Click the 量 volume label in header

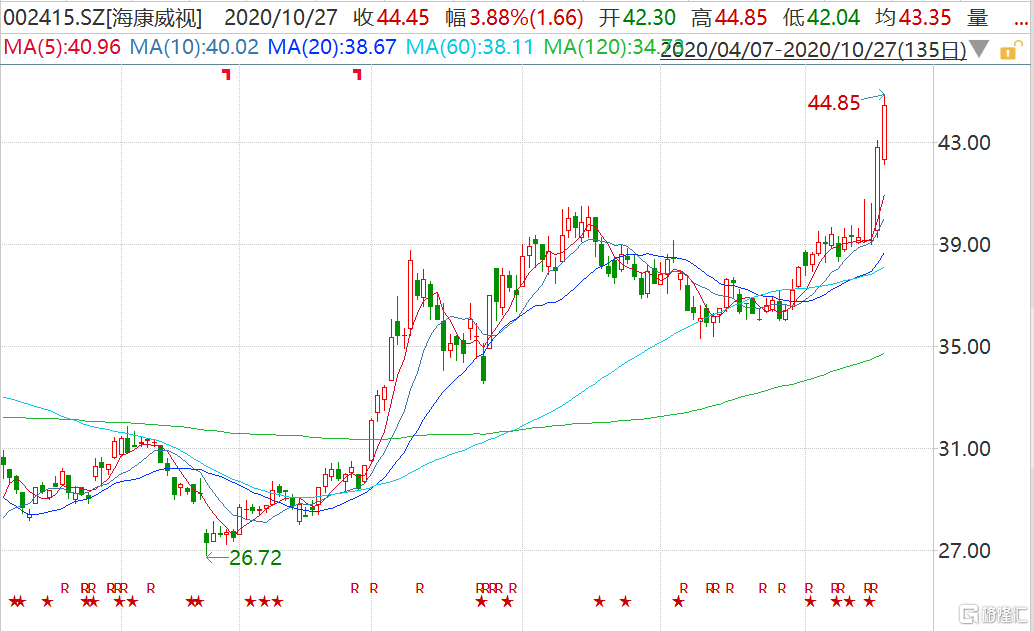click(977, 17)
